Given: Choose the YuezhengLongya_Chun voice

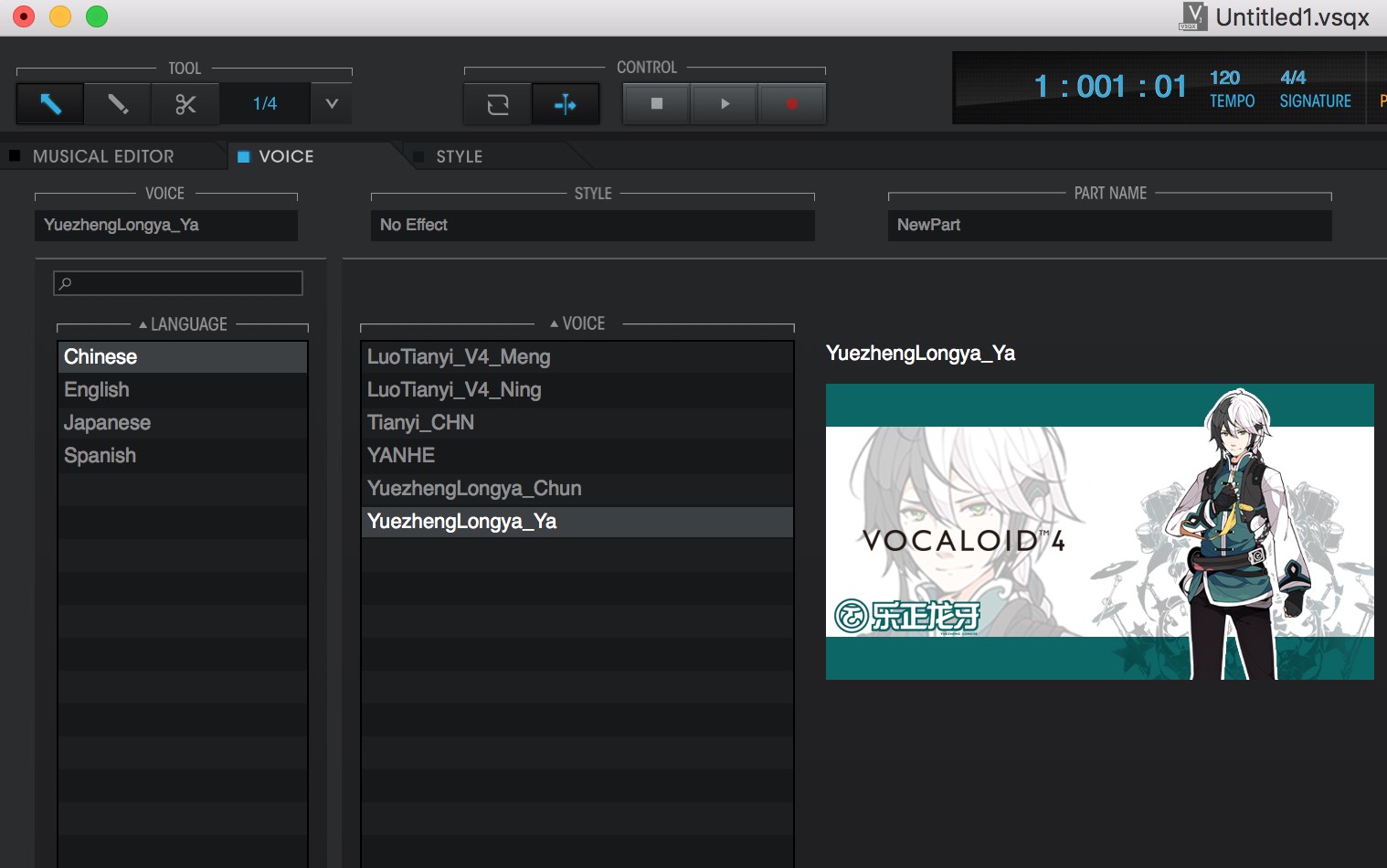Looking at the screenshot, I should pyautogui.click(x=577, y=488).
